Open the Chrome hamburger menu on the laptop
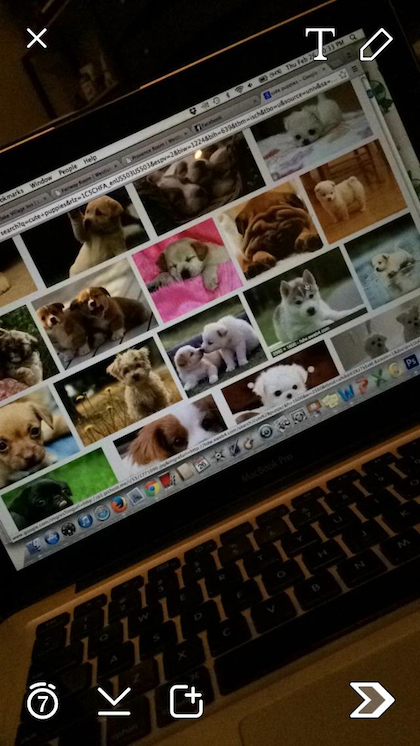Viewport: 420px width, 746px height. point(353,69)
